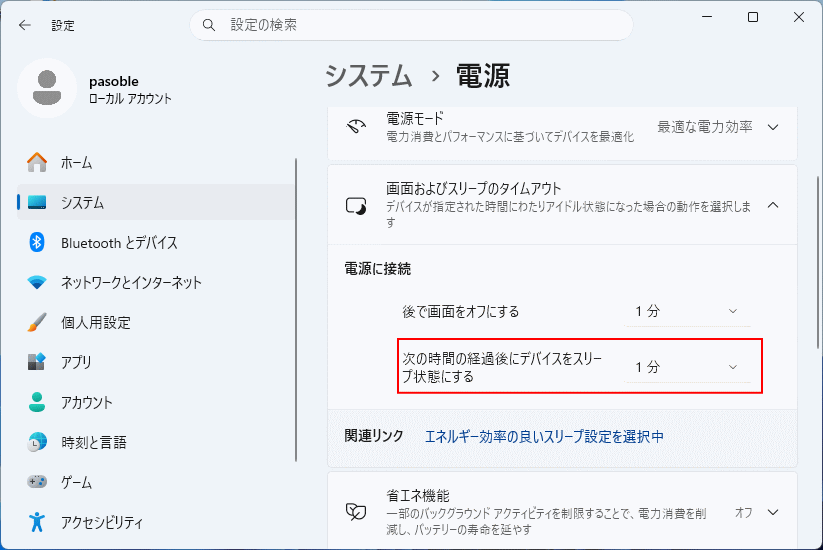This screenshot has height=550, width=823.
Task: Maximize the 設定 window
Action: [x=753, y=17]
